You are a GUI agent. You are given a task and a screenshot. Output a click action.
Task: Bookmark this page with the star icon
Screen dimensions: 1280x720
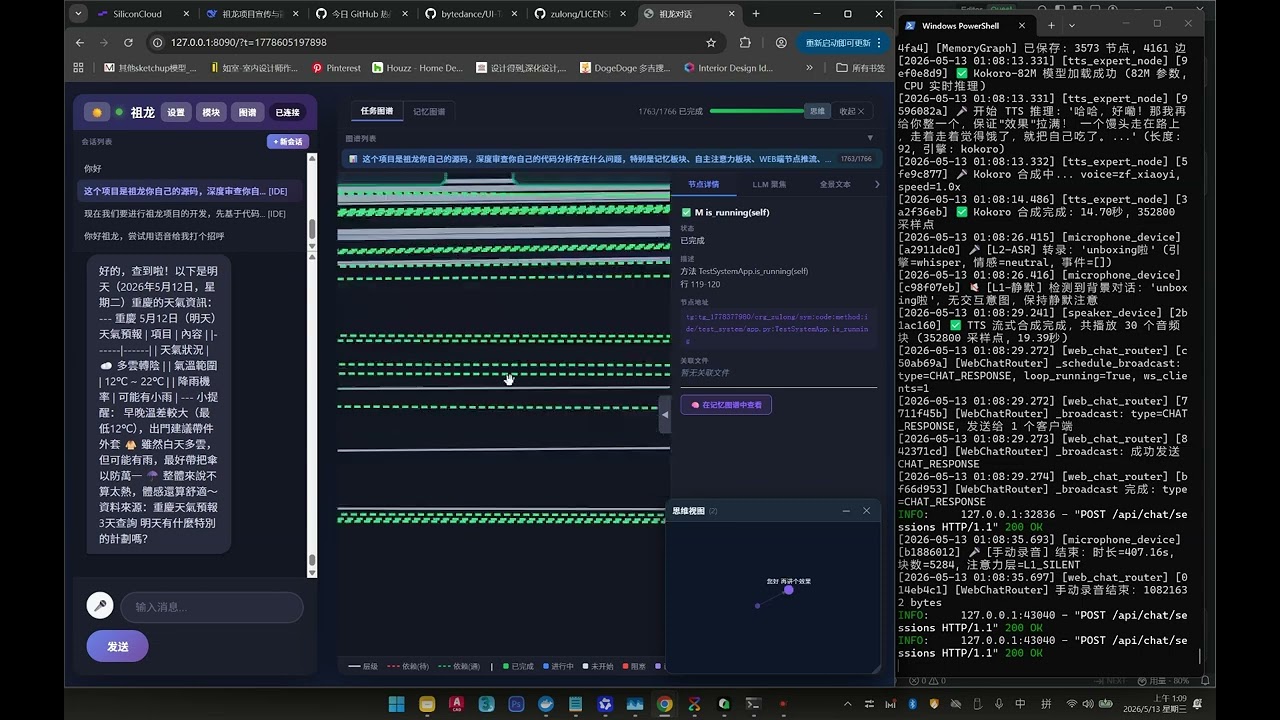pyautogui.click(x=711, y=42)
